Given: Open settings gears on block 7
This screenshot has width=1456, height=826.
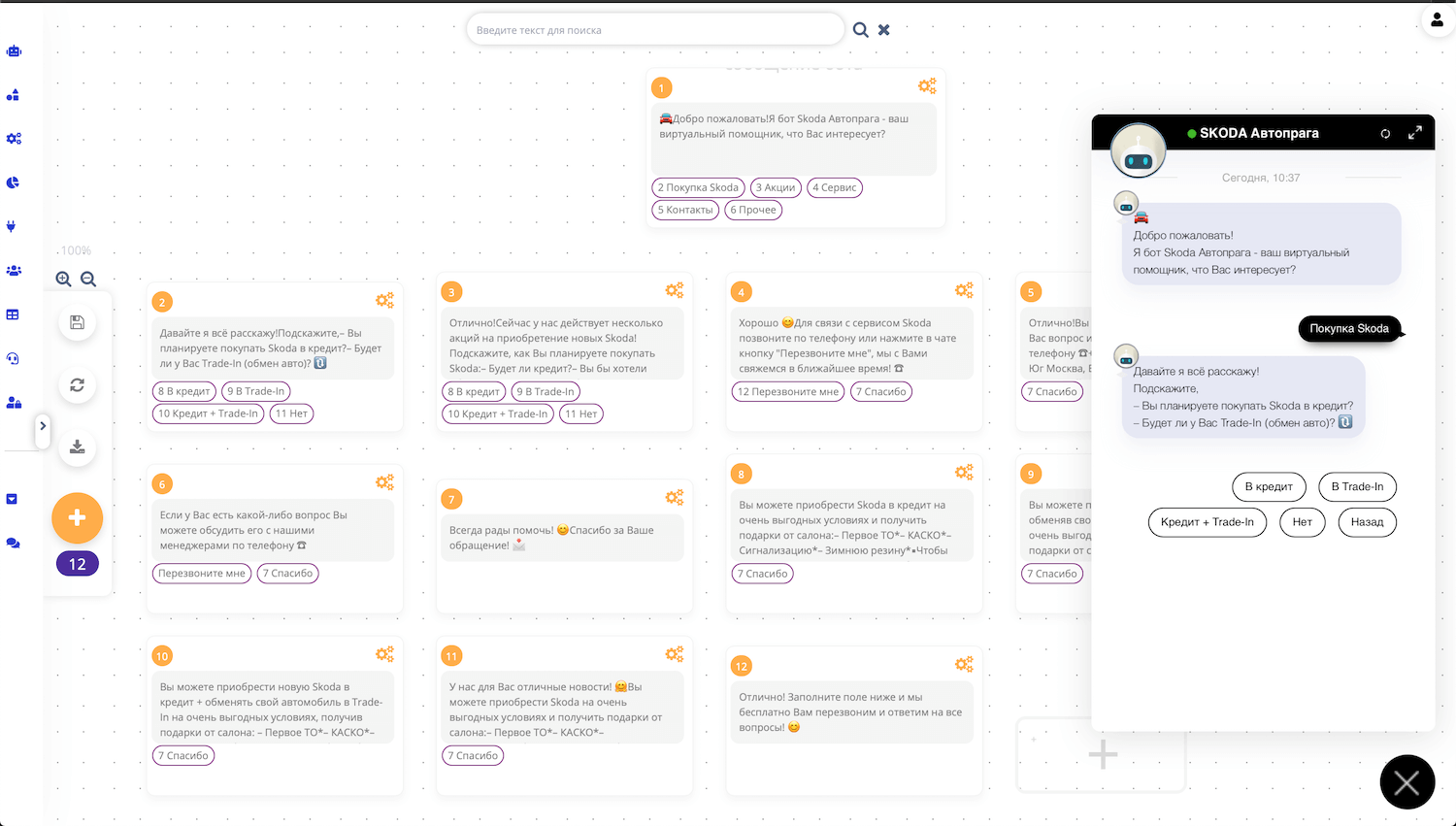Looking at the screenshot, I should pos(675,498).
